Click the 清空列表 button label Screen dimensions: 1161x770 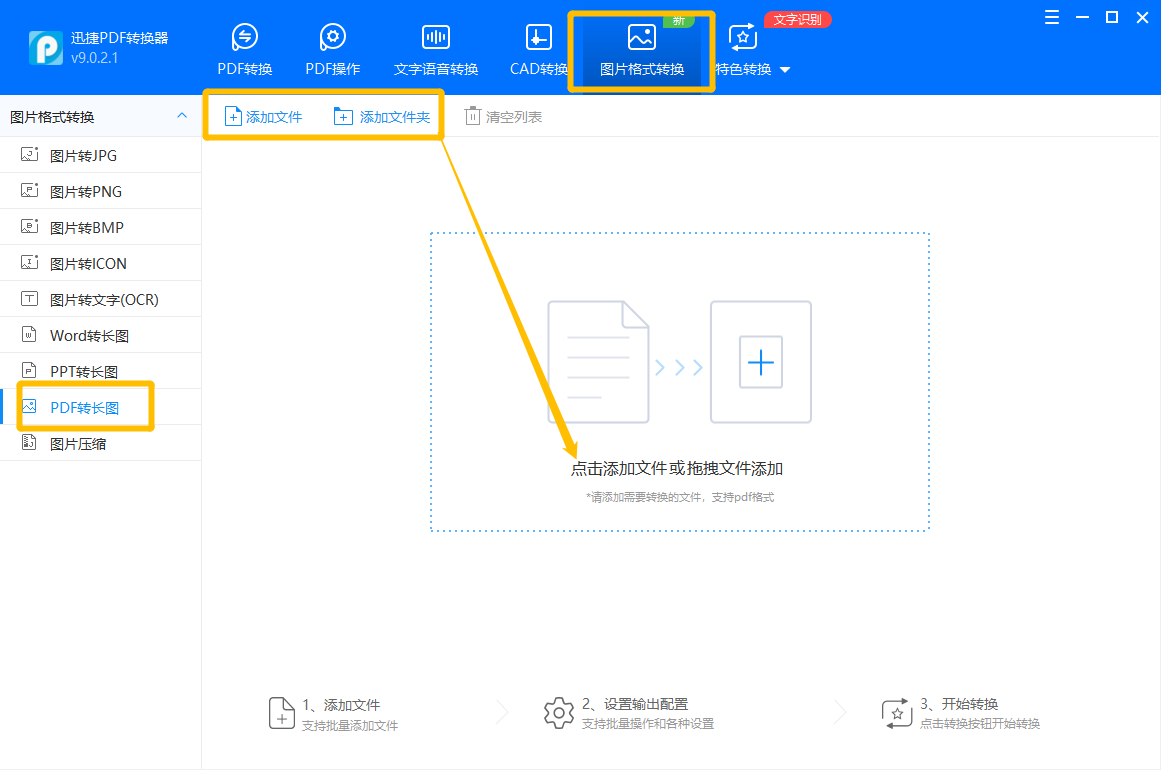pyautogui.click(x=514, y=117)
